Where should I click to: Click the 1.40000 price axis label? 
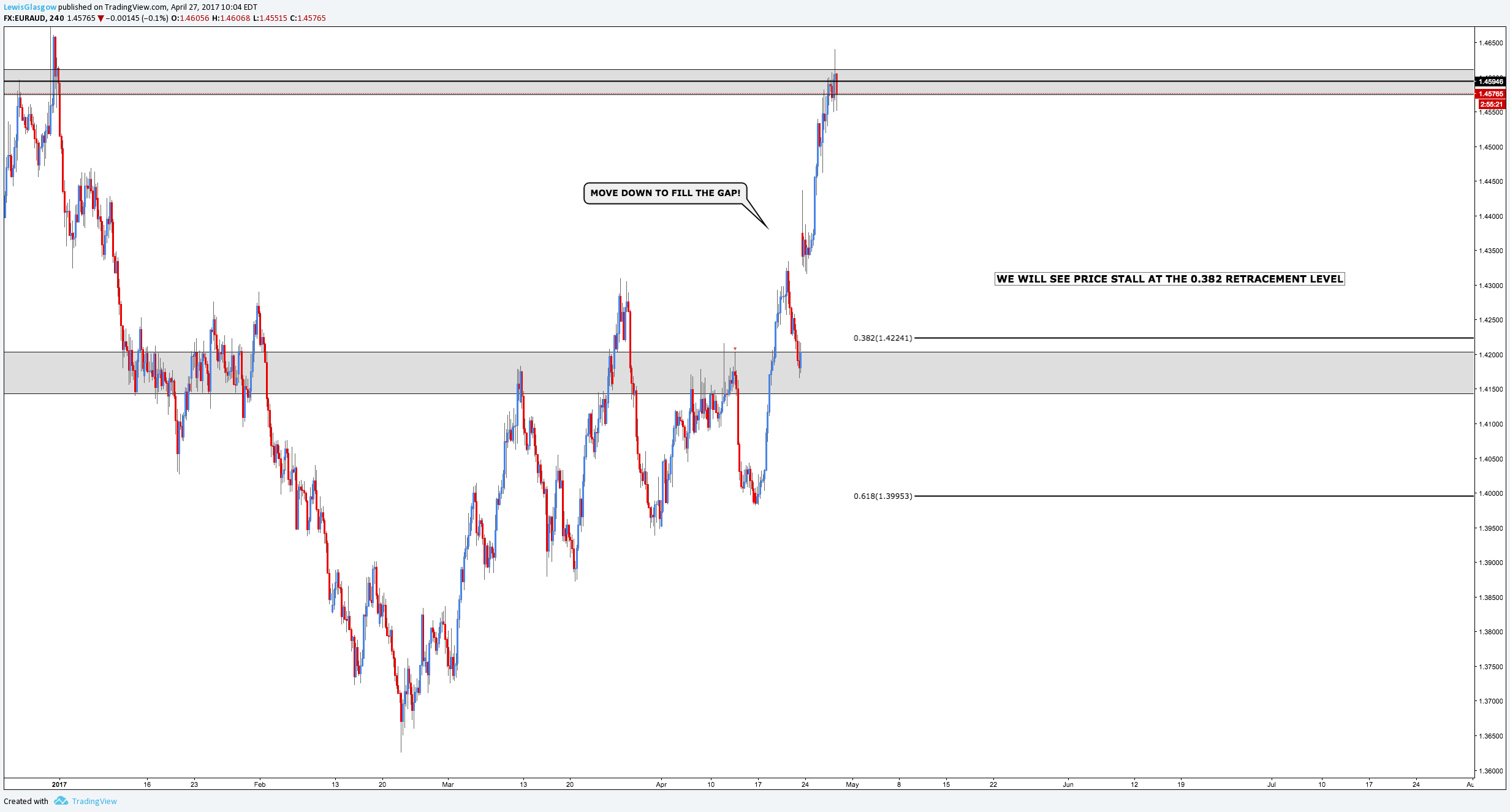pos(1491,493)
